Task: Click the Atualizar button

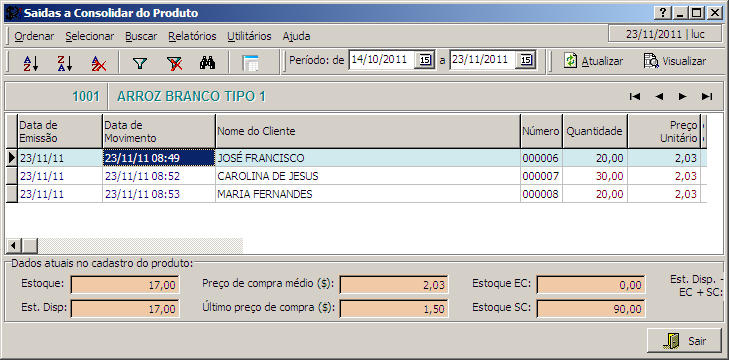Action: (x=594, y=61)
